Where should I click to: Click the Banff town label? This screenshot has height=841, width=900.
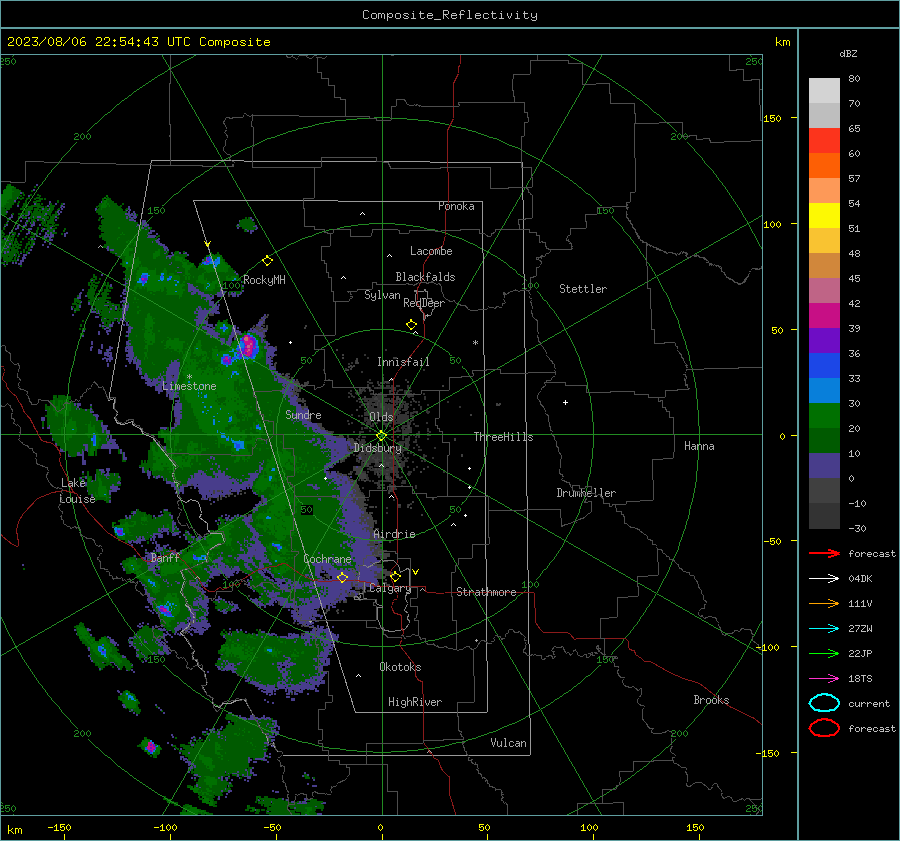165,558
